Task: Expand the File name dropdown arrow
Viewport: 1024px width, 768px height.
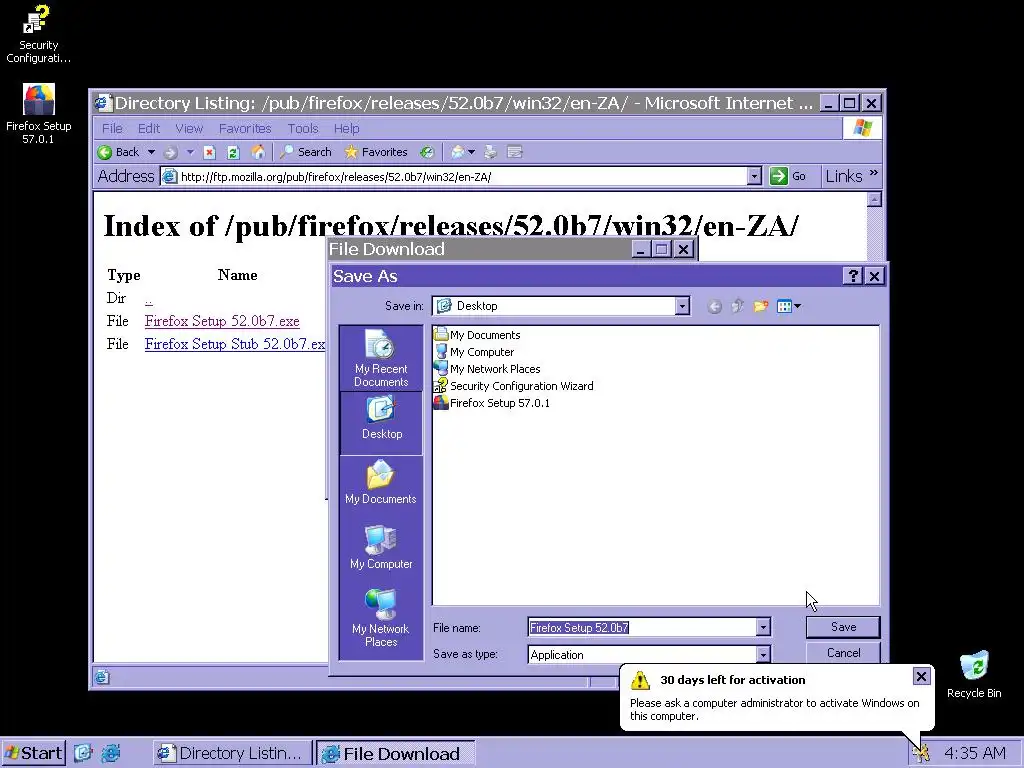Action: 763,628
